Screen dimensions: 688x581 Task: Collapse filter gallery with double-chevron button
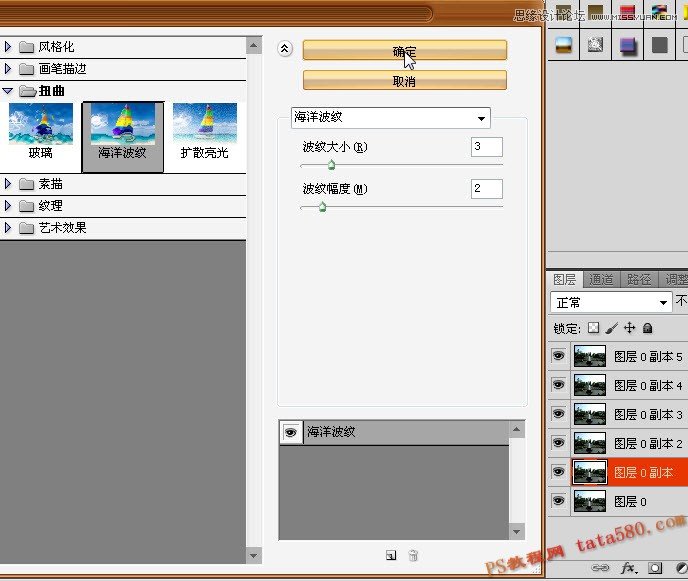285,49
